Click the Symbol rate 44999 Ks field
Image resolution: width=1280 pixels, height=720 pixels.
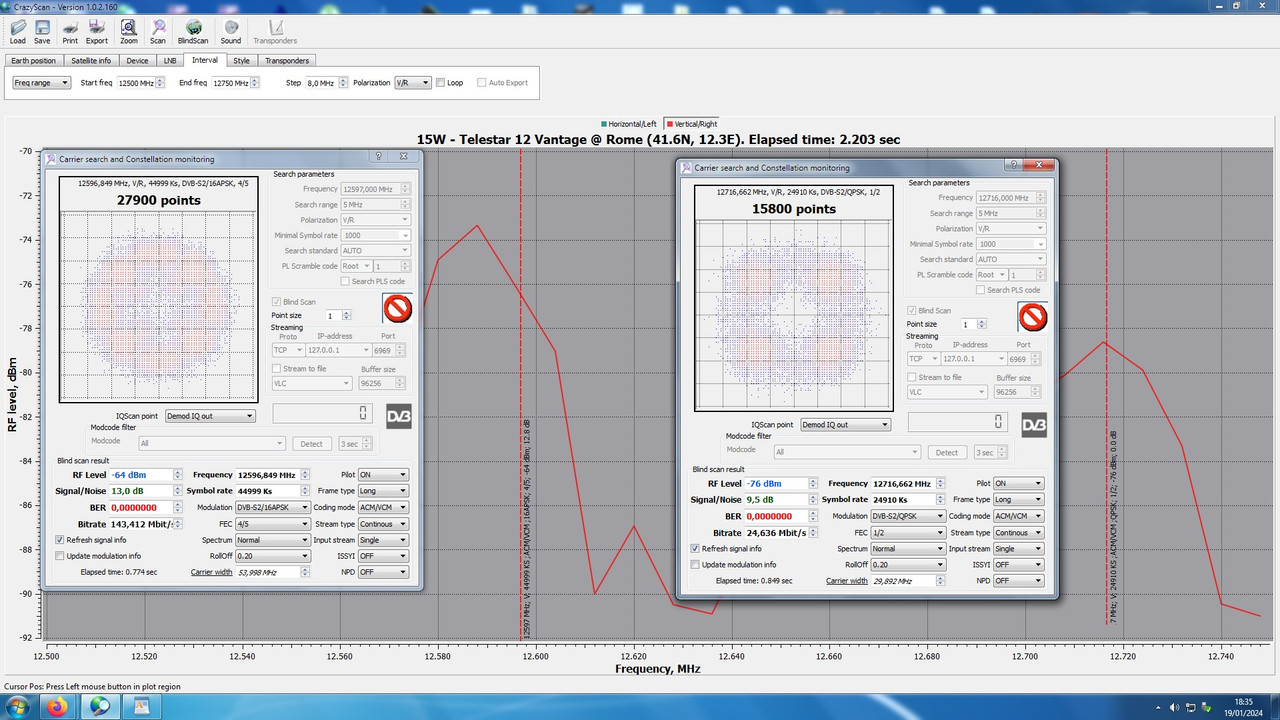tap(273, 491)
